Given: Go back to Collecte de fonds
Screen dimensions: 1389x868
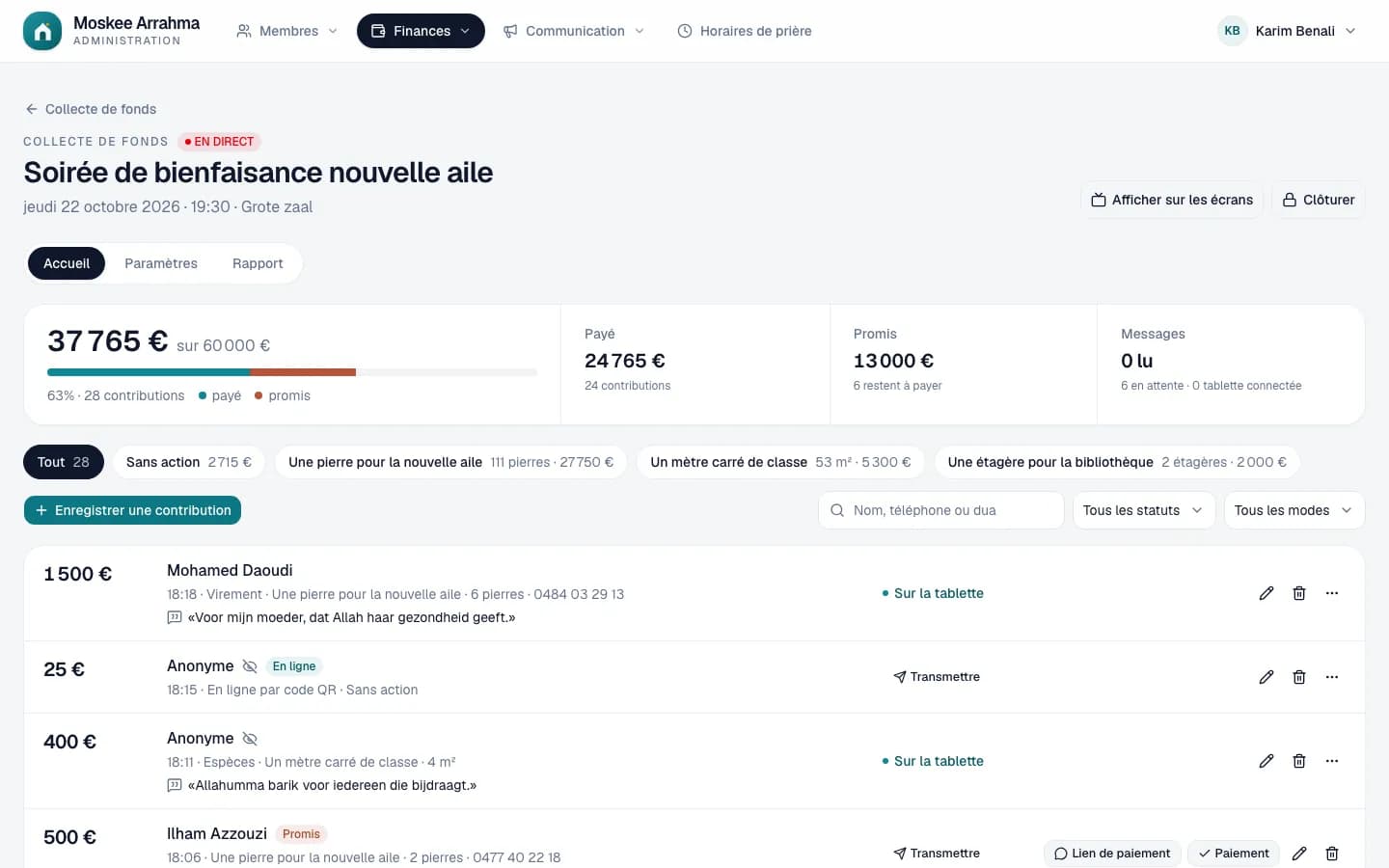Looking at the screenshot, I should click(91, 109).
